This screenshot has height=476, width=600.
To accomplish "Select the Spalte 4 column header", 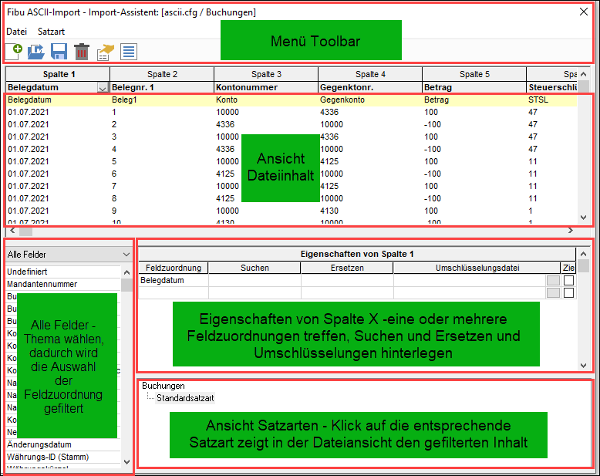I will point(370,74).
